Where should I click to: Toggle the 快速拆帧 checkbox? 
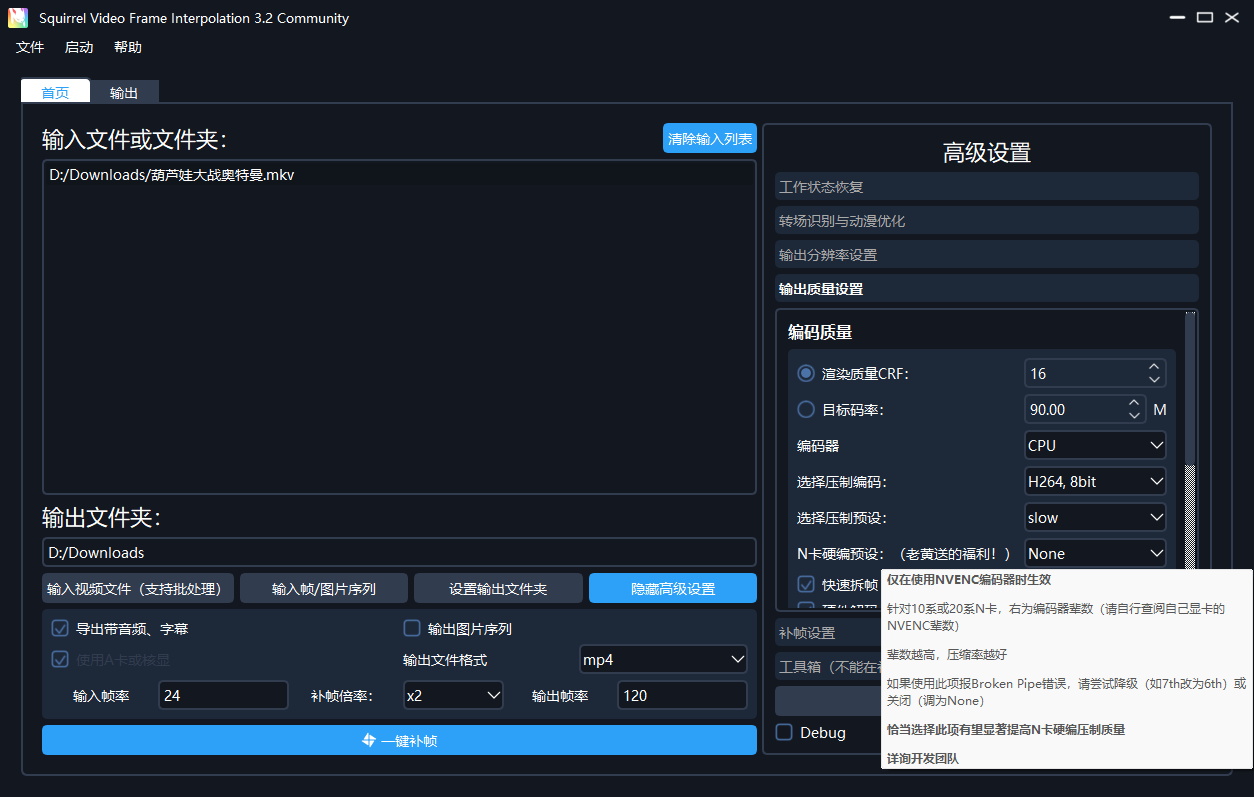(806, 584)
